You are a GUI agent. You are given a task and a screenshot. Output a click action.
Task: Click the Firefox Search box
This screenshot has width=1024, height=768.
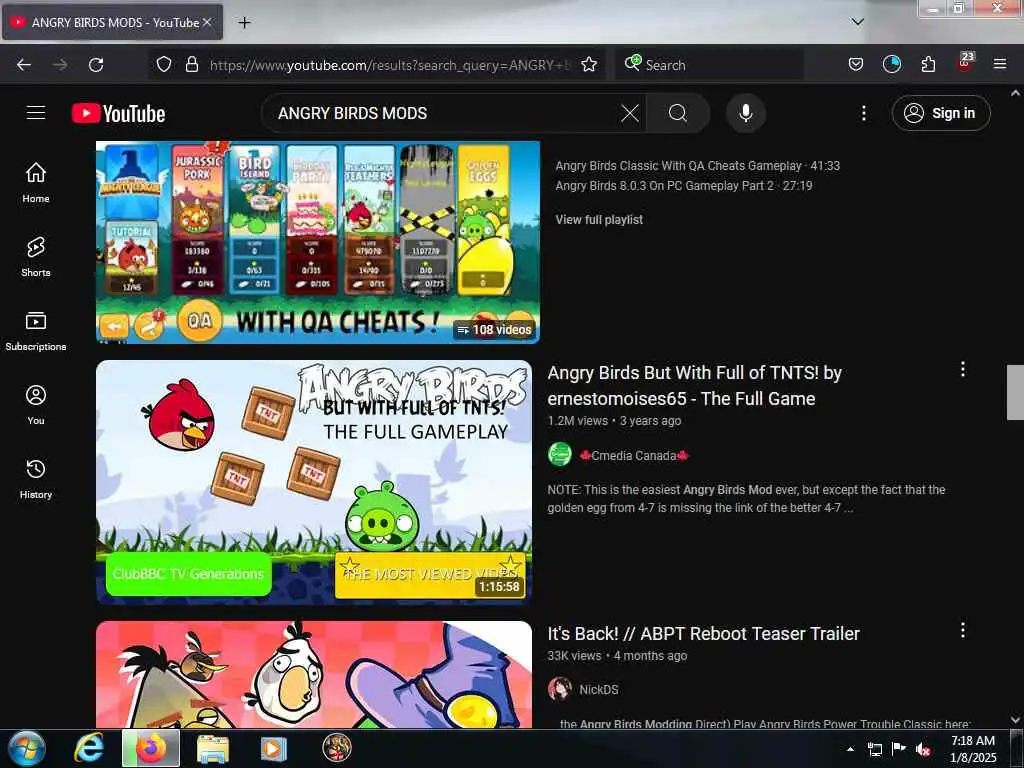point(709,65)
